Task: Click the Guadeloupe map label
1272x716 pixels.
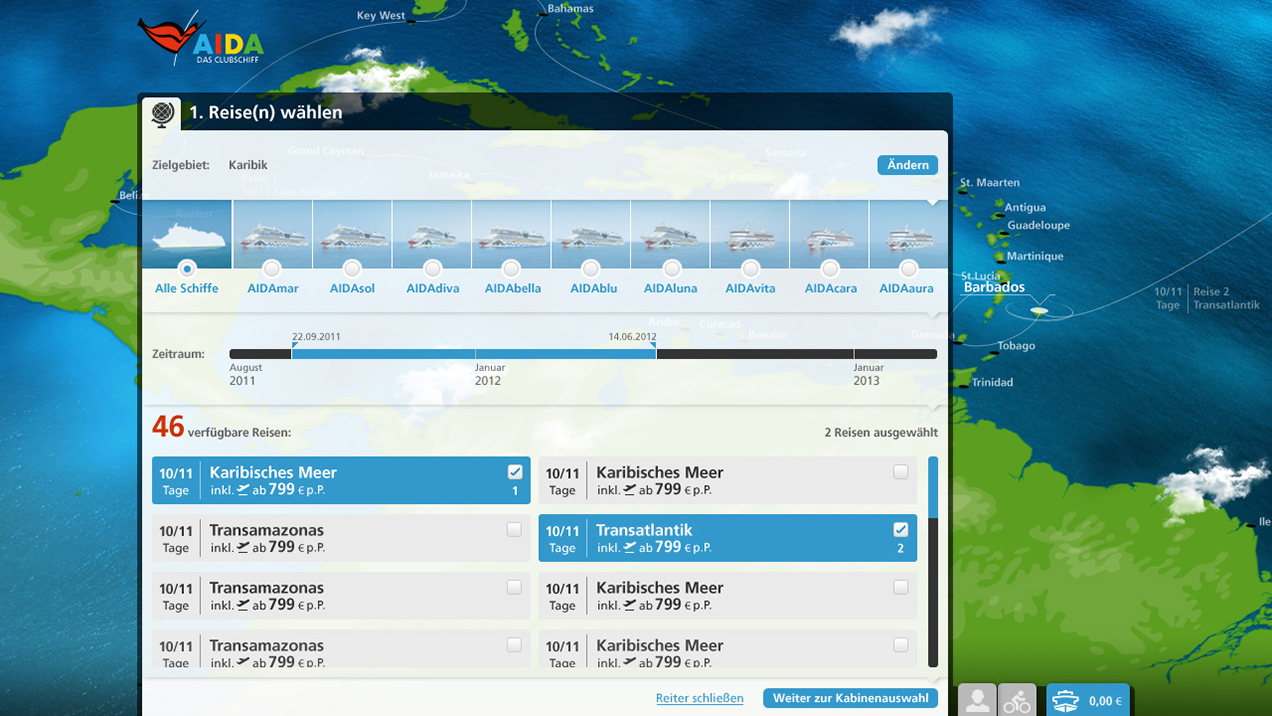Action: pyautogui.click(x=1039, y=226)
